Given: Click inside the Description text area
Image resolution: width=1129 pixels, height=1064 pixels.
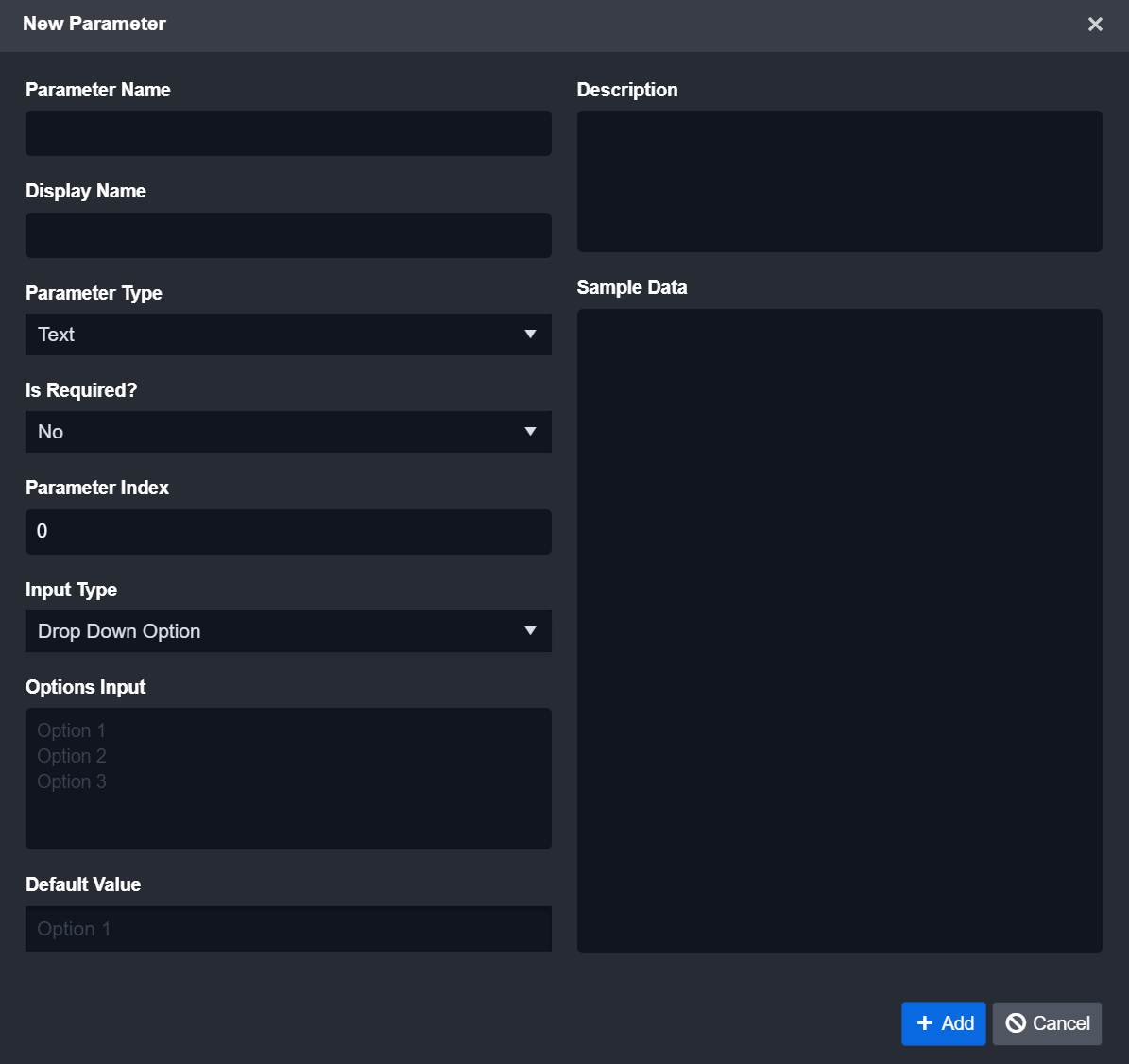Looking at the screenshot, I should pyautogui.click(x=839, y=181).
